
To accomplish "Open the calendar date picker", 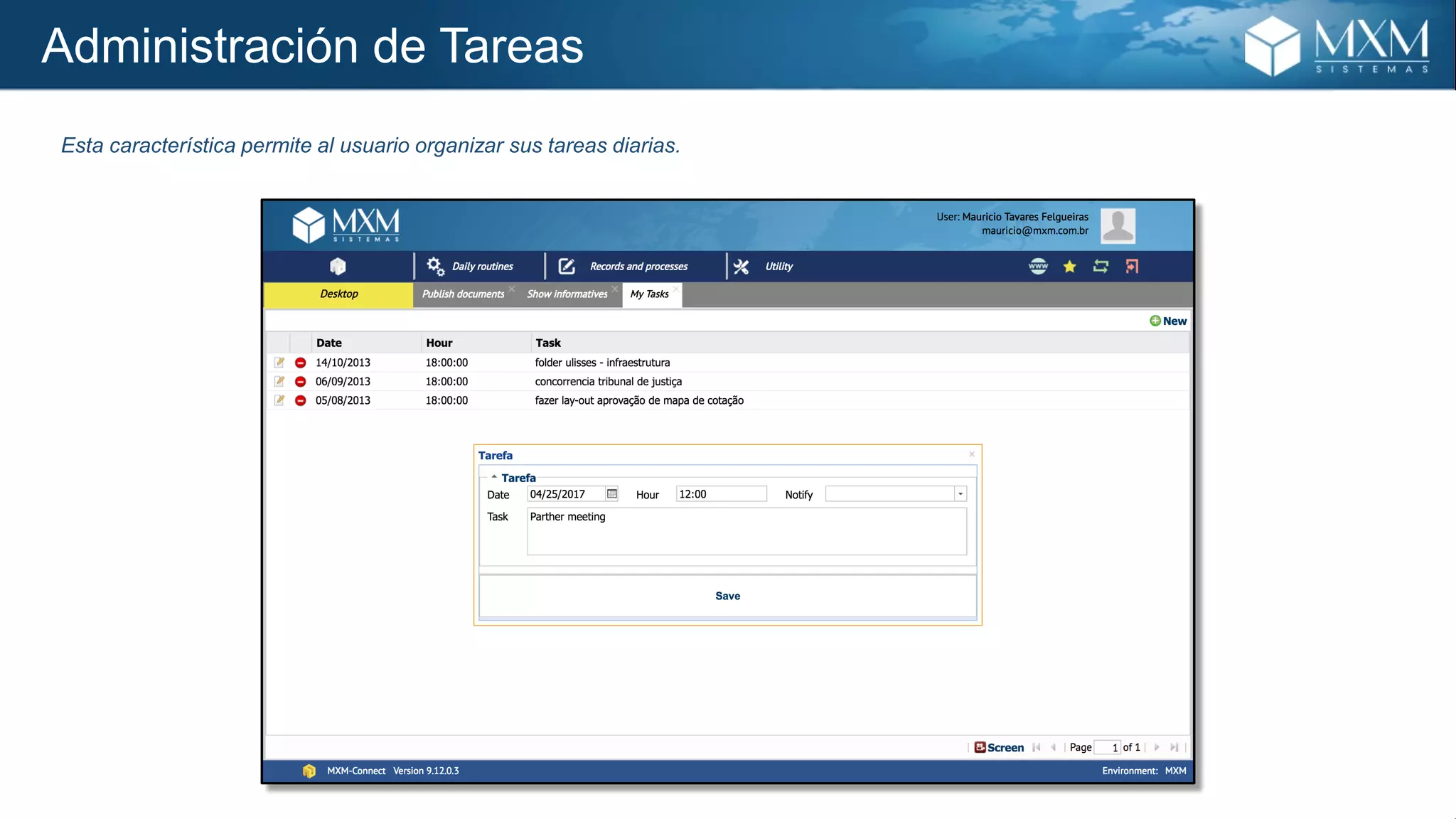I will (x=611, y=494).
